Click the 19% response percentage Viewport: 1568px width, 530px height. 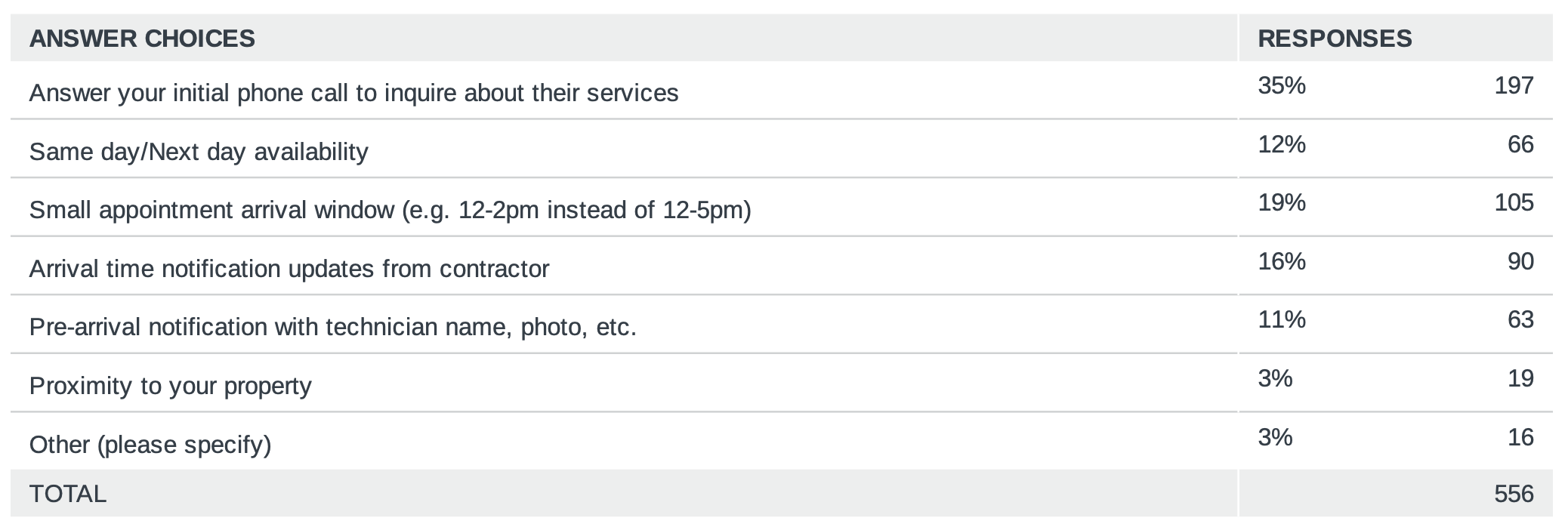click(x=1282, y=202)
